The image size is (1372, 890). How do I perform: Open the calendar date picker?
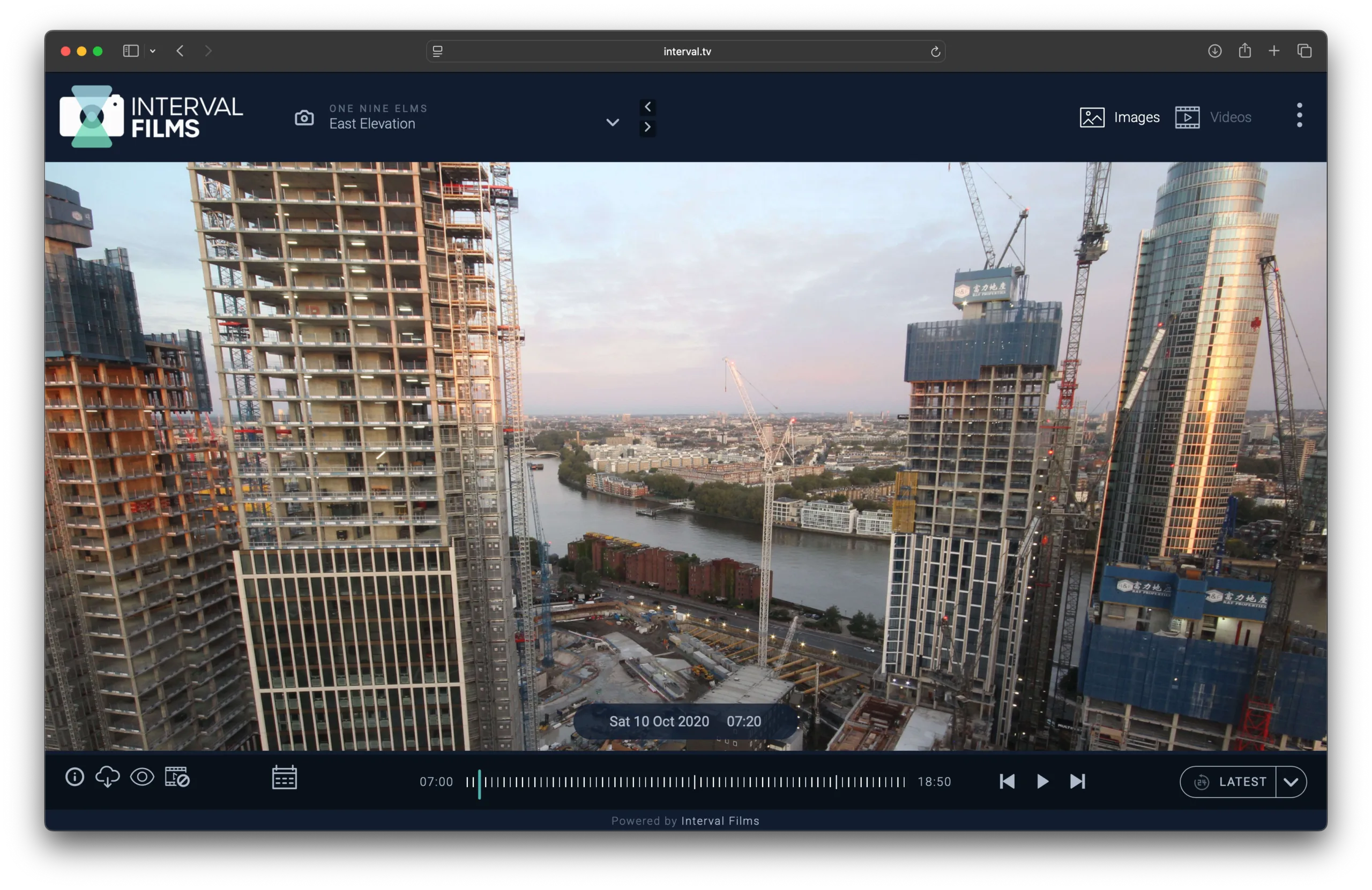point(284,777)
